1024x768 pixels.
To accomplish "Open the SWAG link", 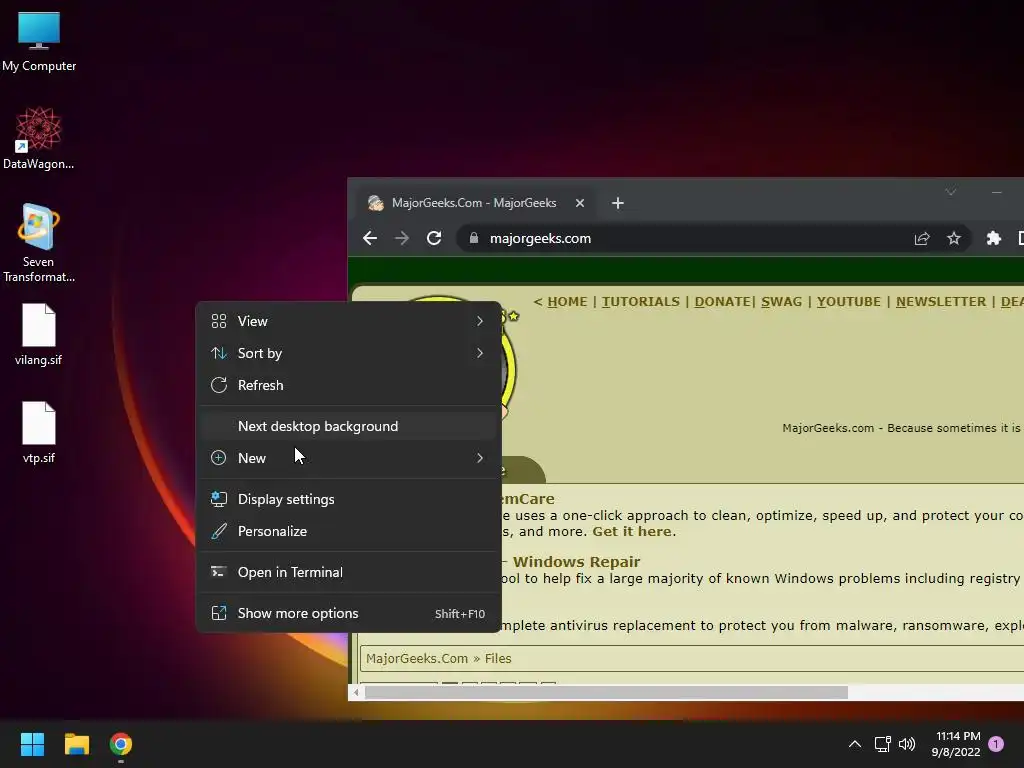I will point(781,302).
